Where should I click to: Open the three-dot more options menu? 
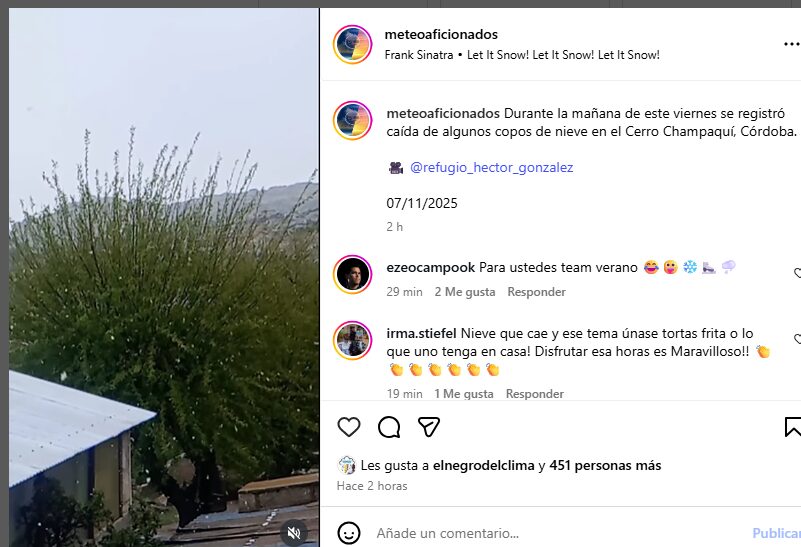point(792,44)
